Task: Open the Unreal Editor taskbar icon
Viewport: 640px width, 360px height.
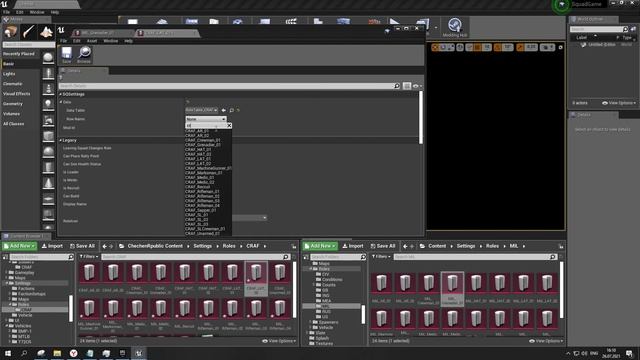Action: tap(139, 353)
